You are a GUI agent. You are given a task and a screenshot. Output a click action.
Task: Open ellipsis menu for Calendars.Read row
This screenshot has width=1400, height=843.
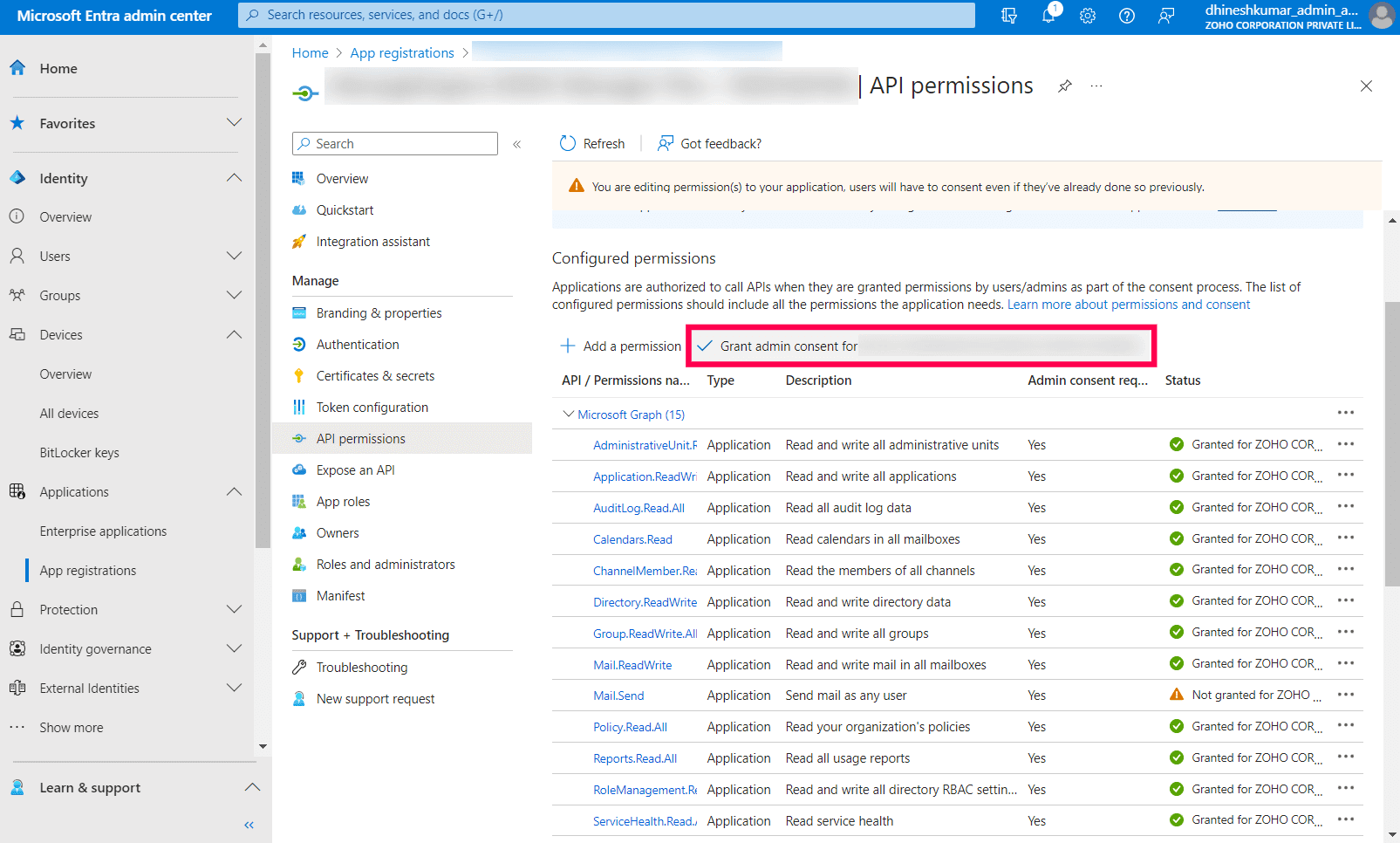(1346, 538)
